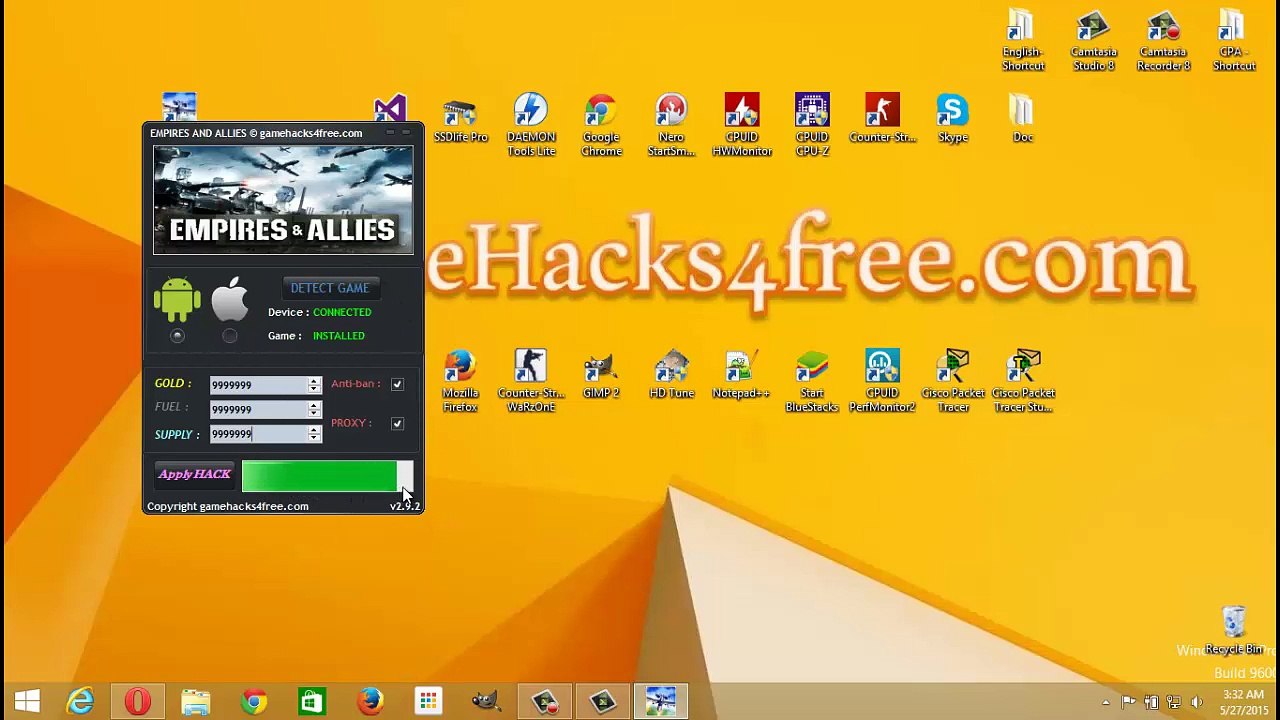Open GIMP 2 desktop shortcut

click(601, 375)
